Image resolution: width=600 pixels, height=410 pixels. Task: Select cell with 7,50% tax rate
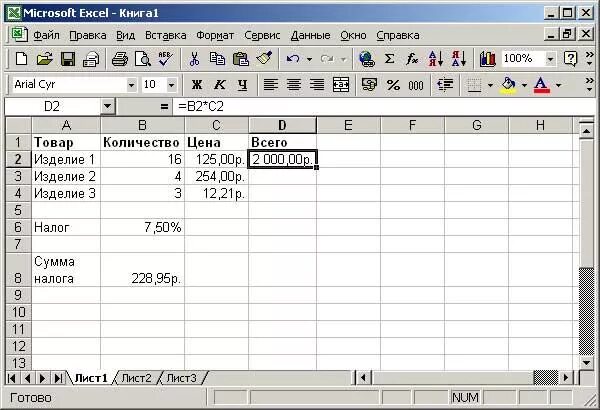[142, 227]
